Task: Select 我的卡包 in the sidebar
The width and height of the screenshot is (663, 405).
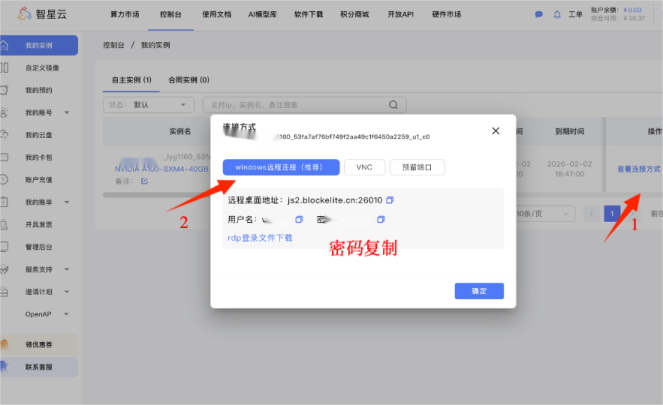Action: pos(39,157)
